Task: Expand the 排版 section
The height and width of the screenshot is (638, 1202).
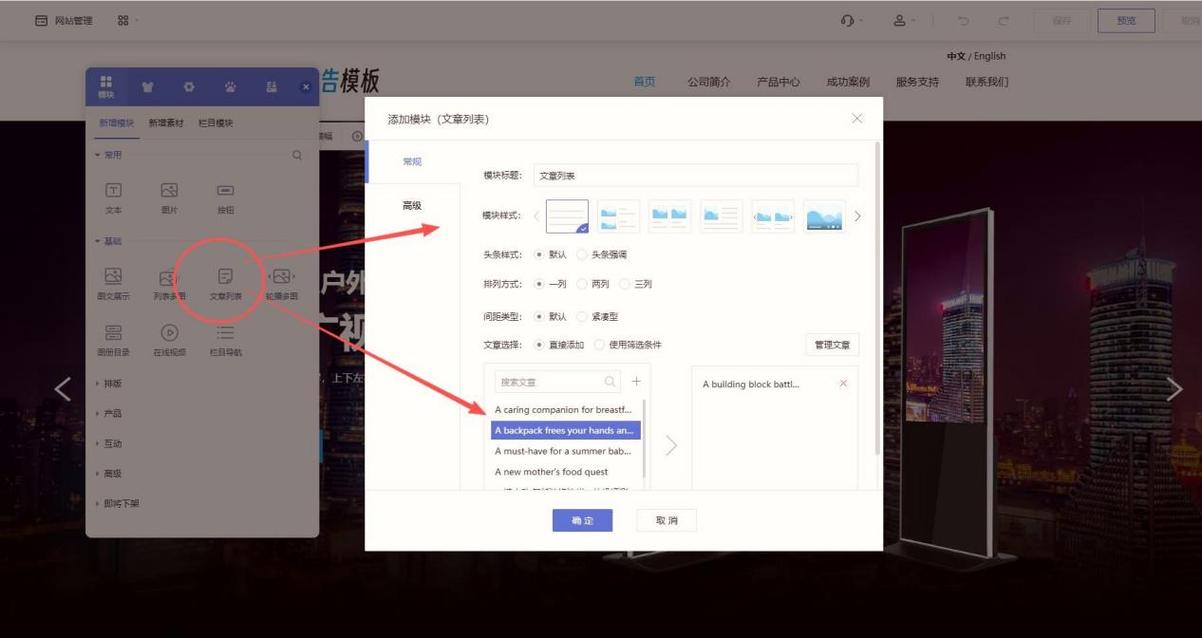Action: (x=108, y=383)
